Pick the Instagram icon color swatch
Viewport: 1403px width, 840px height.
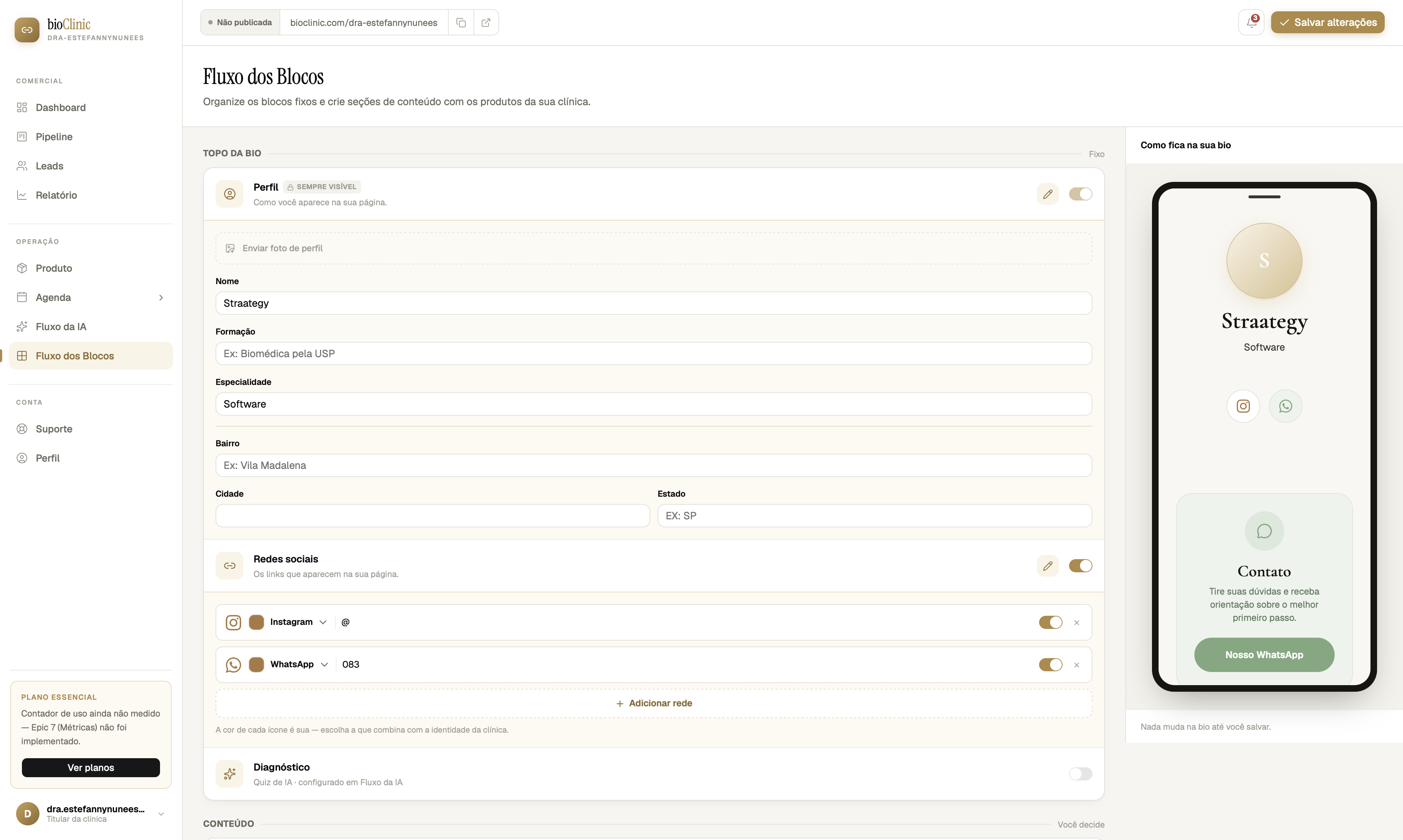coord(256,623)
